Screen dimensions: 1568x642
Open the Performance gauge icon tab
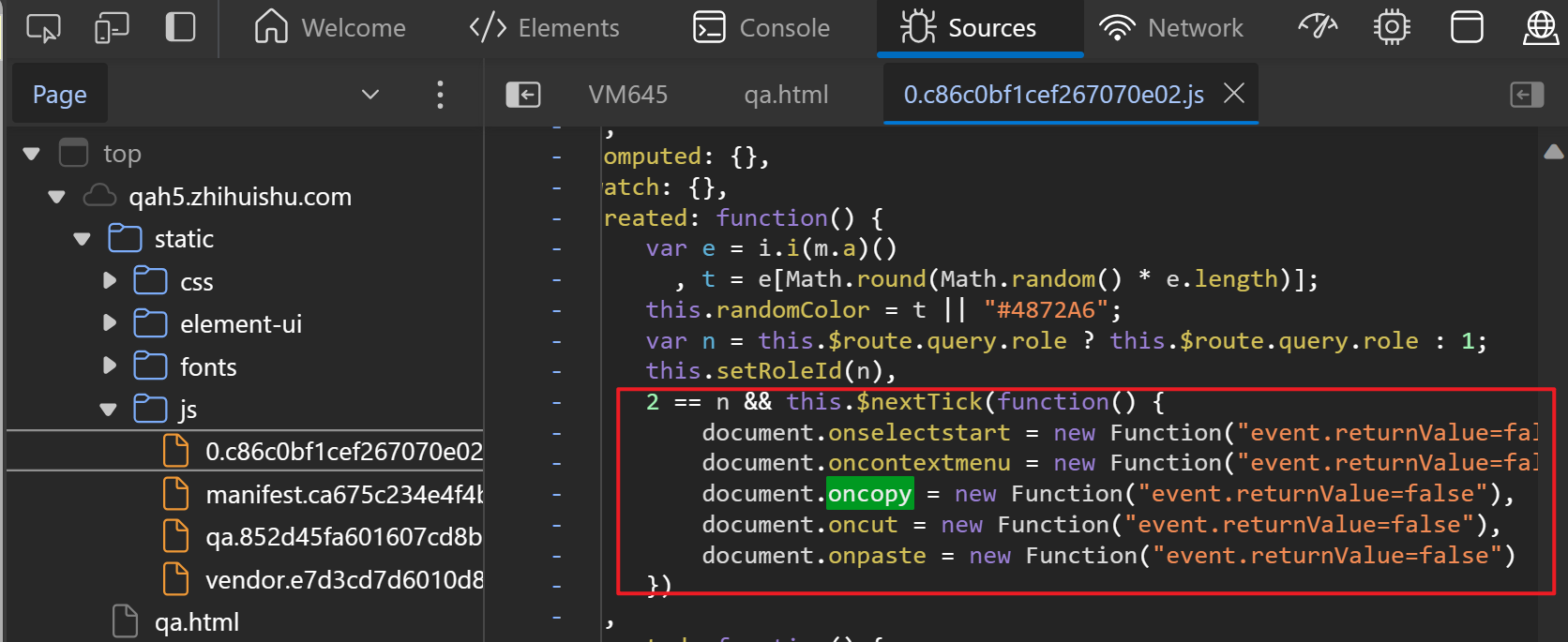click(x=1318, y=27)
